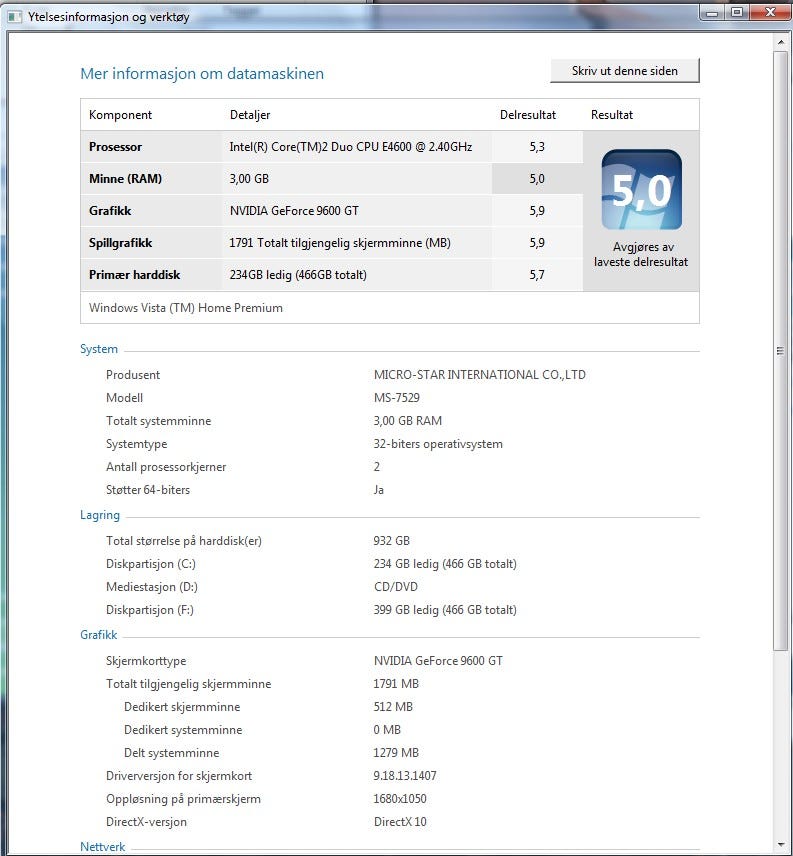Click the Spillgrafikk row label
The image size is (793, 856).
click(120, 243)
